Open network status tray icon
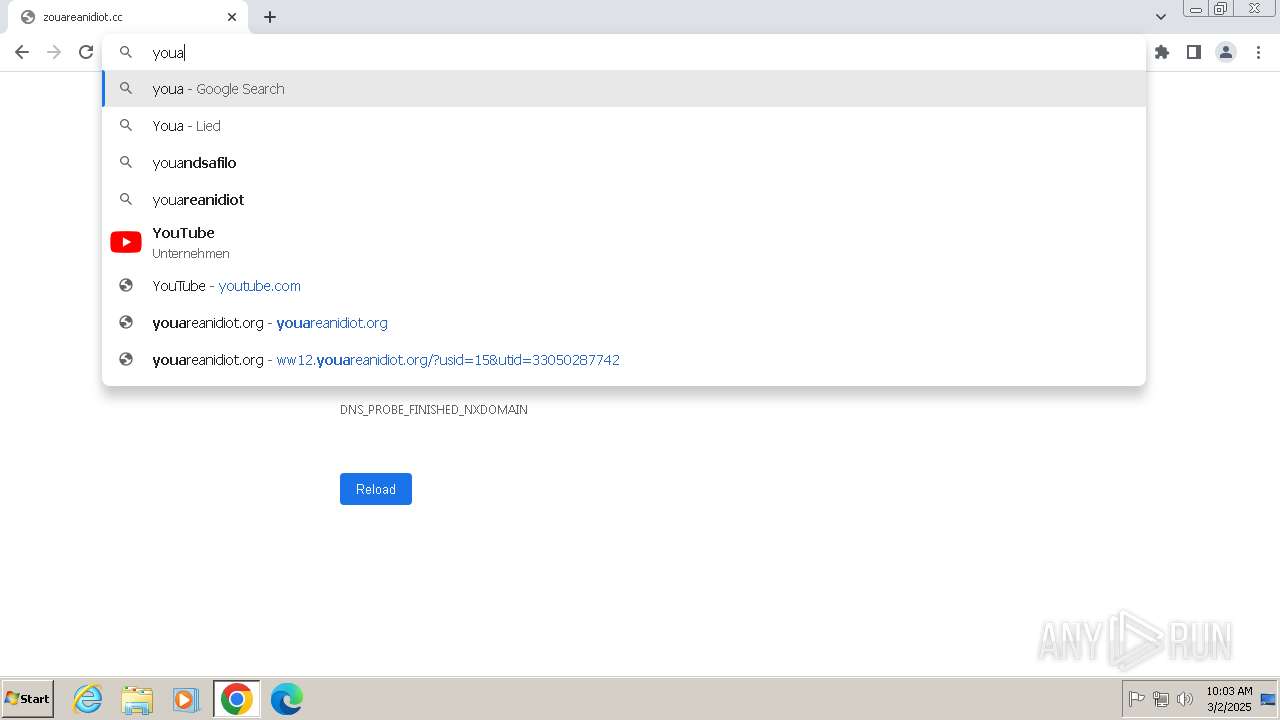 [x=1161, y=699]
